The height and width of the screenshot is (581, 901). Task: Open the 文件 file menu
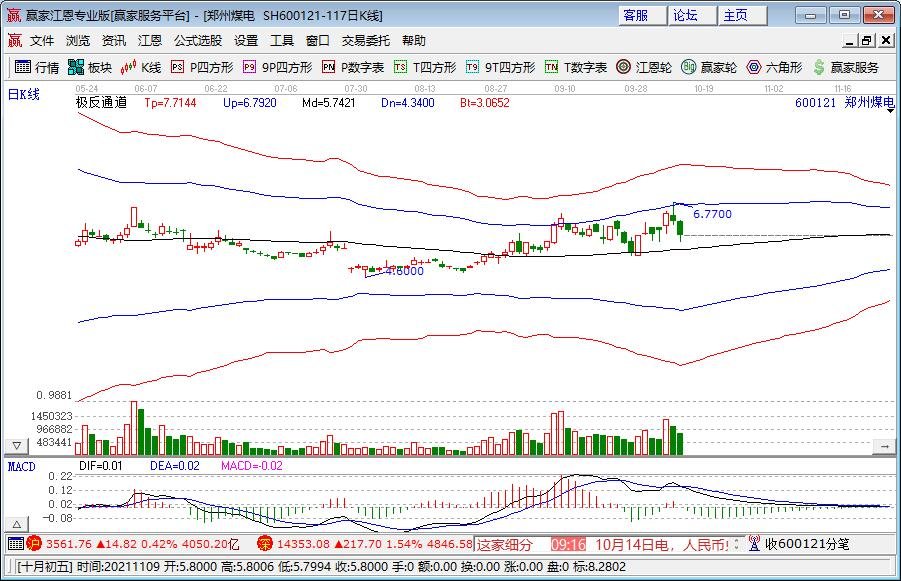point(40,40)
